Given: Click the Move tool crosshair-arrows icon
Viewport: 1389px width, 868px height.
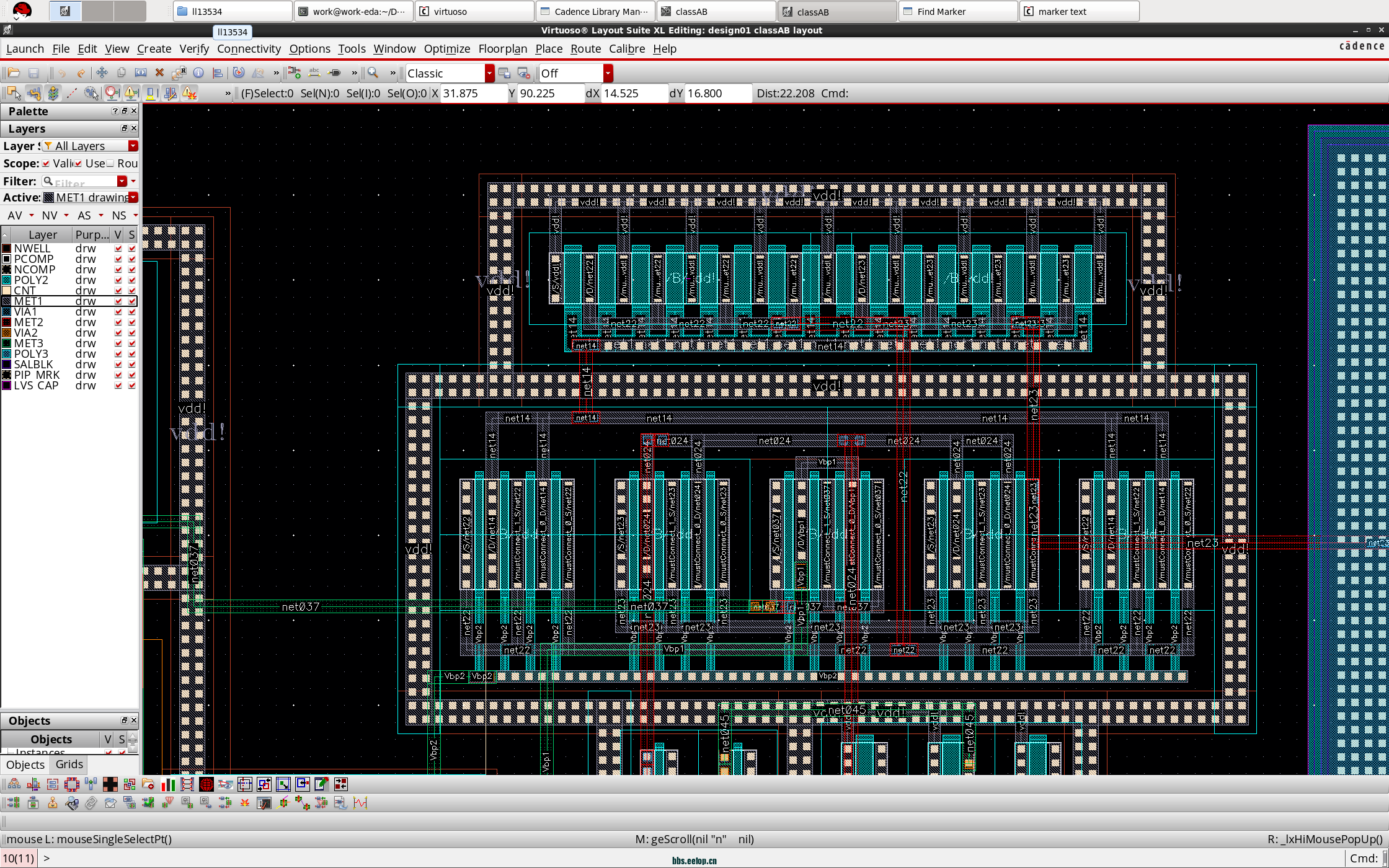Looking at the screenshot, I should click(x=102, y=73).
